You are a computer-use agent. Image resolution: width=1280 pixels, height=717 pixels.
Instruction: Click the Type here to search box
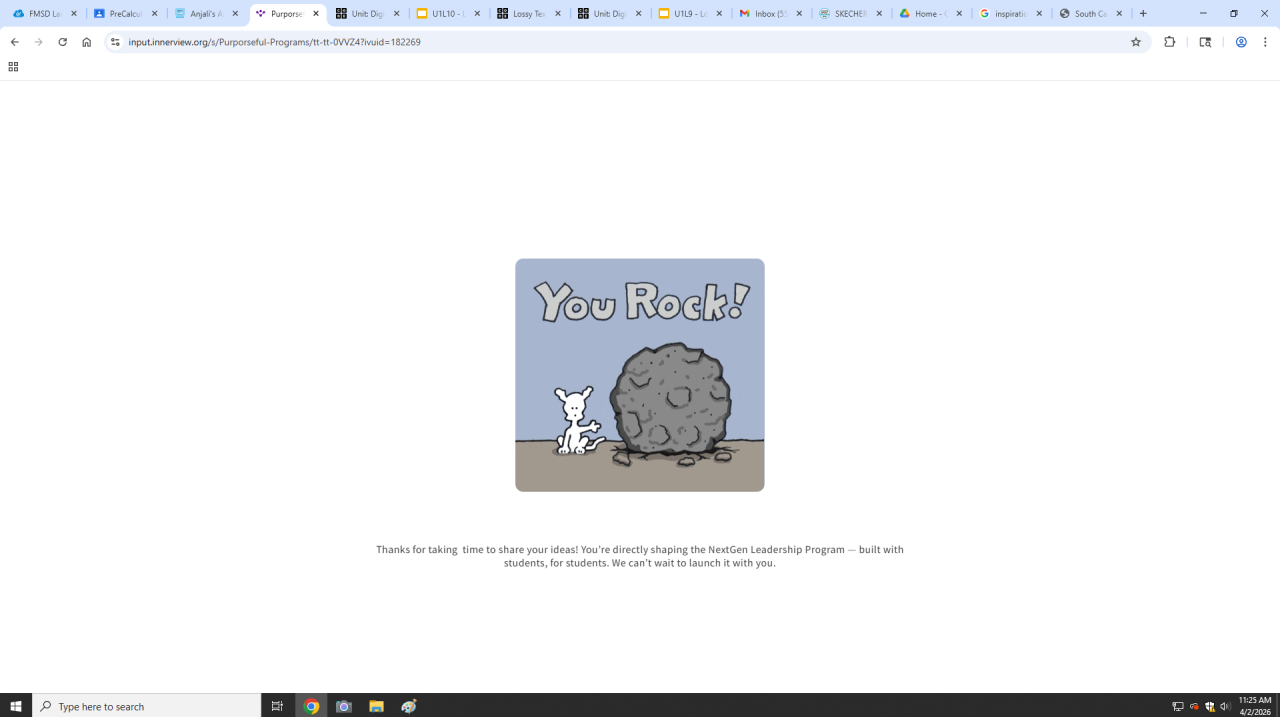tap(147, 706)
